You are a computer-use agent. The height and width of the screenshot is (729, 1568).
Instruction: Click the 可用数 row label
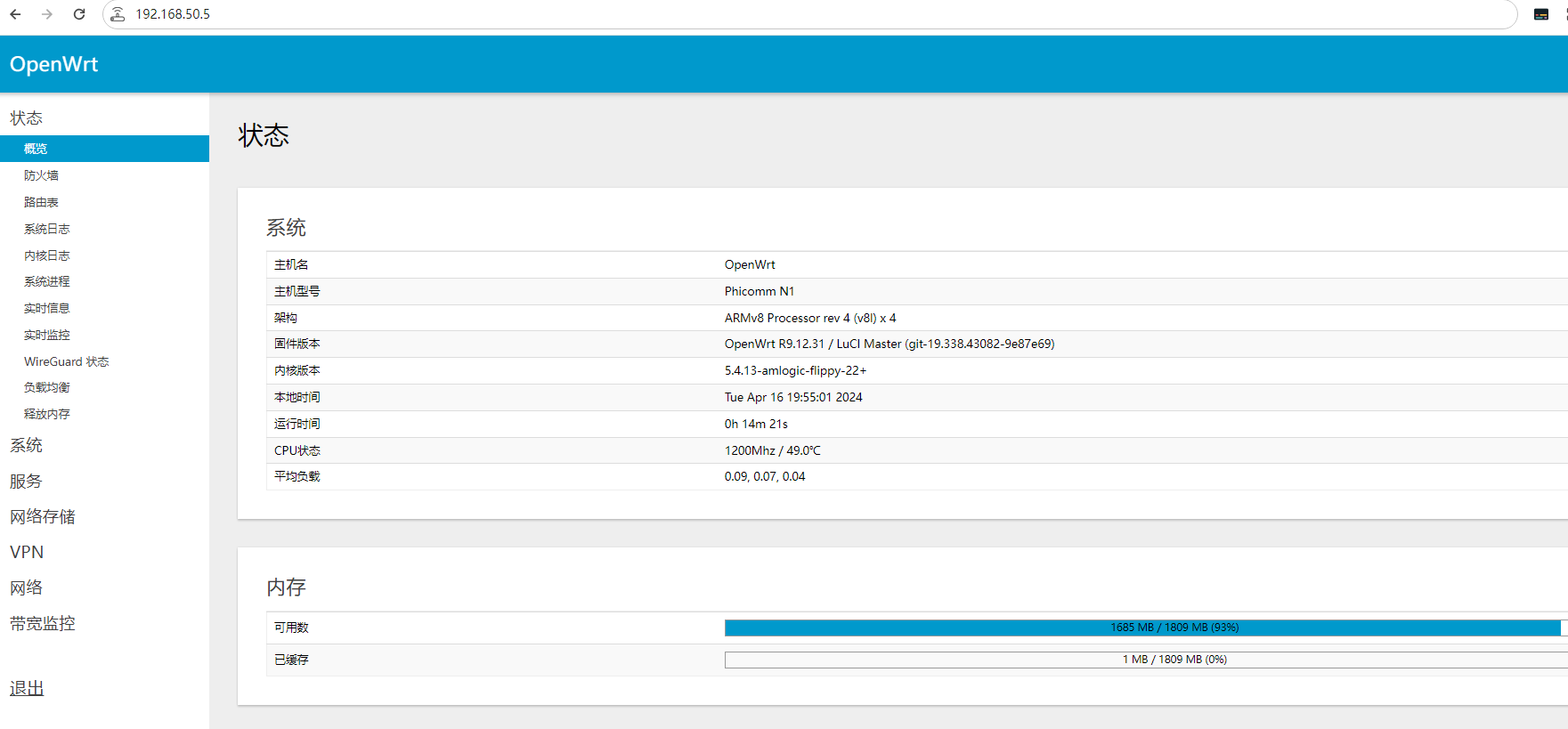tap(291, 628)
